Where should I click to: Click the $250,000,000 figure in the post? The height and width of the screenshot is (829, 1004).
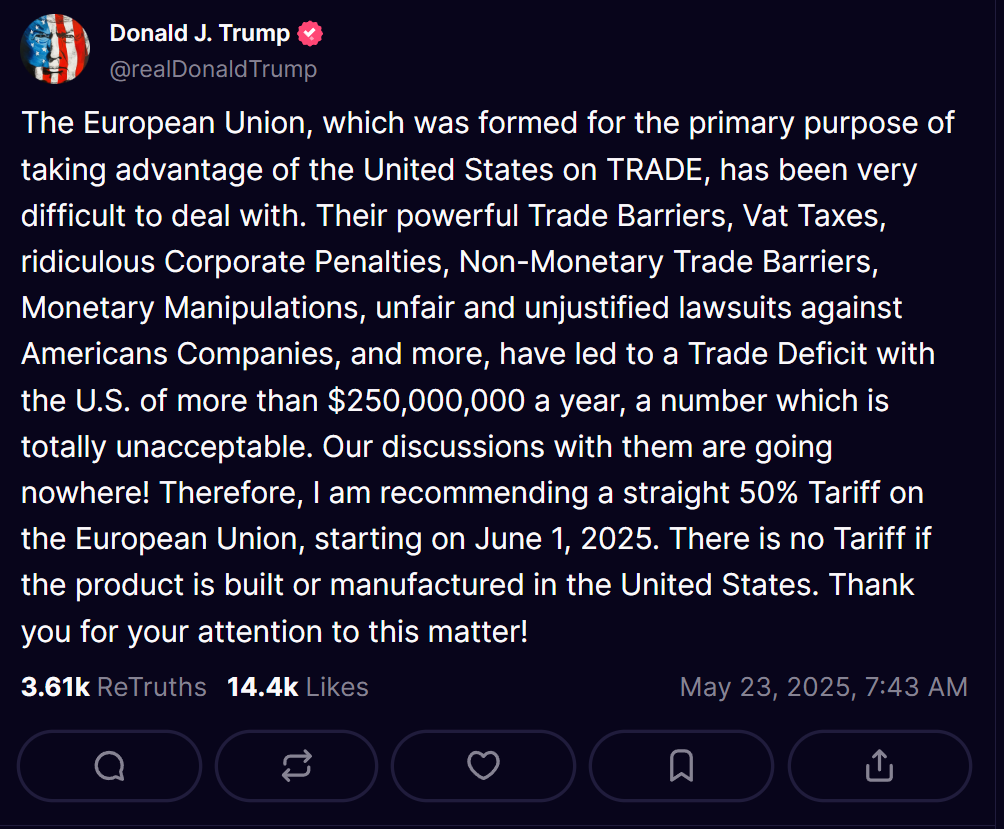tap(426, 401)
